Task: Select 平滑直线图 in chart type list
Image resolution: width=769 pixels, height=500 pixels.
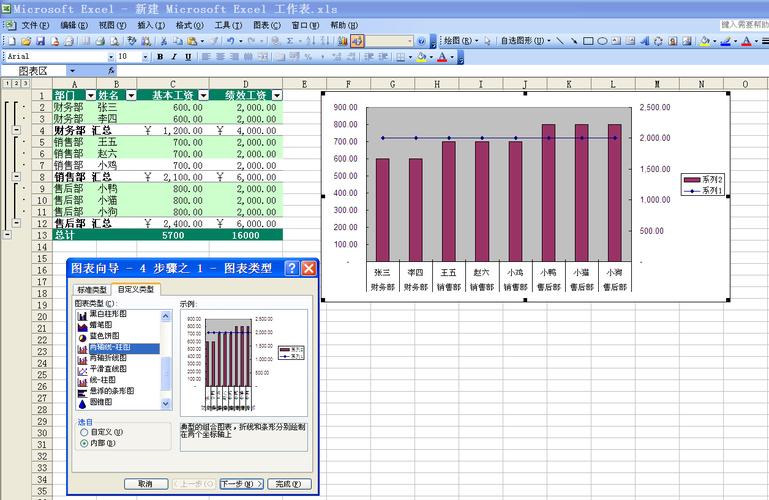Action: tap(108, 369)
